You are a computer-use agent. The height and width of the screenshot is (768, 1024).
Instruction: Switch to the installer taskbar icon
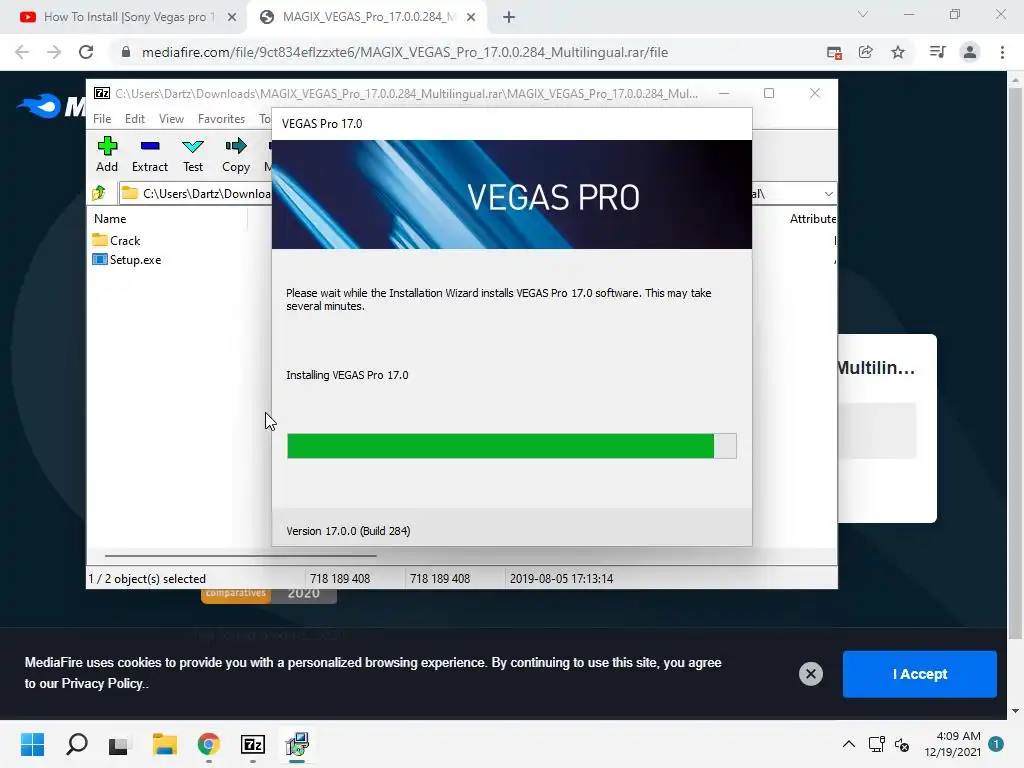[297, 744]
